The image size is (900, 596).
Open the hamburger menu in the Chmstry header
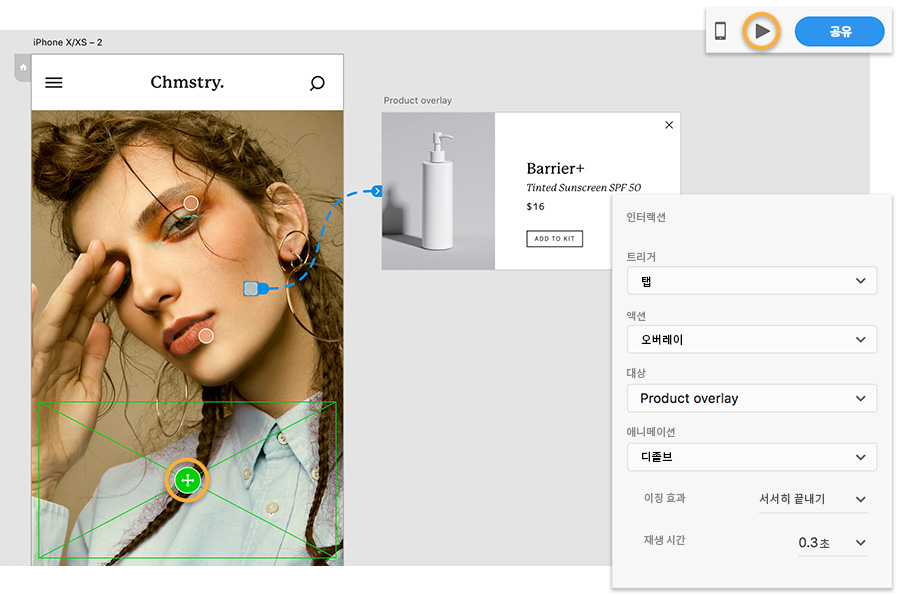click(x=54, y=83)
